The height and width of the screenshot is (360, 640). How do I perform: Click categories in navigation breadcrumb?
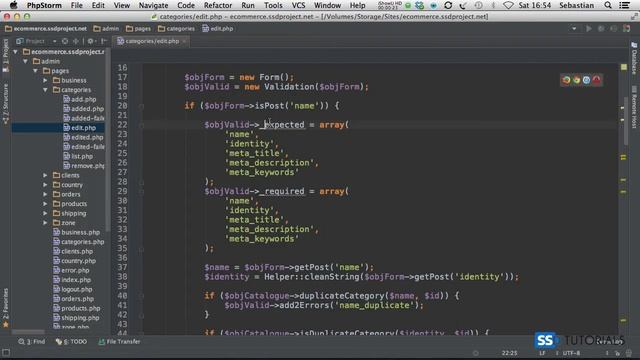(x=176, y=29)
